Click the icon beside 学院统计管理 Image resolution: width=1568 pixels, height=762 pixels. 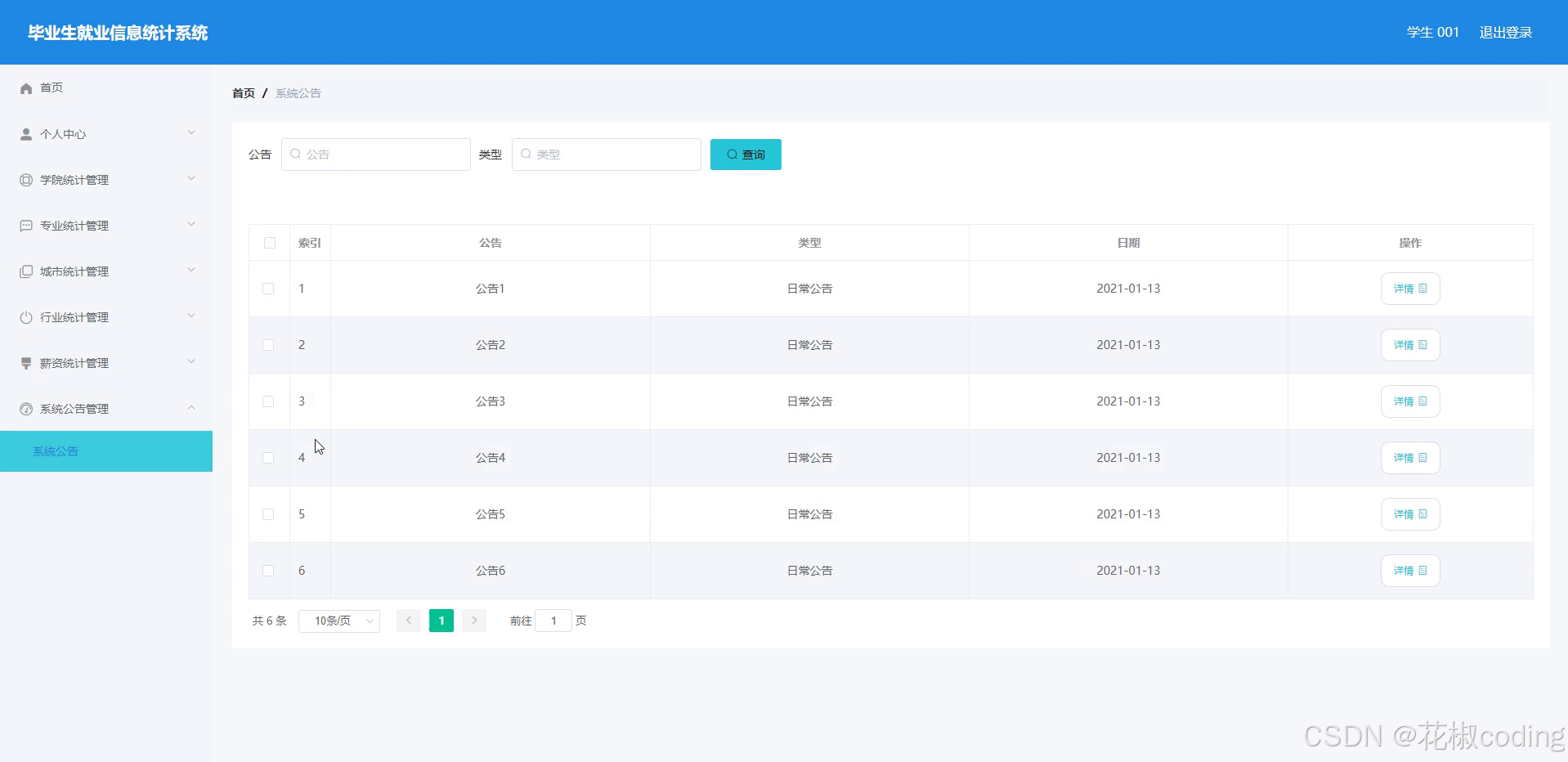(x=26, y=180)
